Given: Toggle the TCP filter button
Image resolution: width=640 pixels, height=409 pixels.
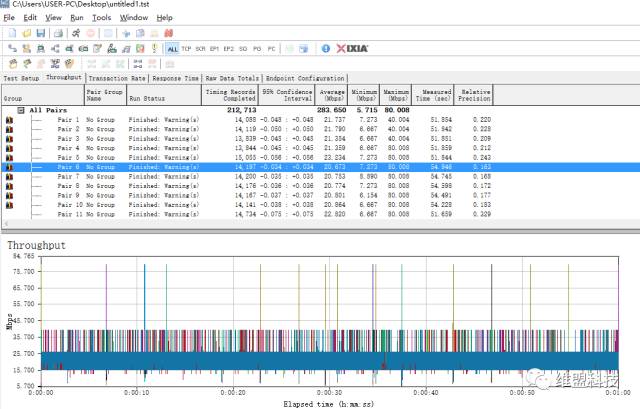Looking at the screenshot, I should (x=186, y=48).
